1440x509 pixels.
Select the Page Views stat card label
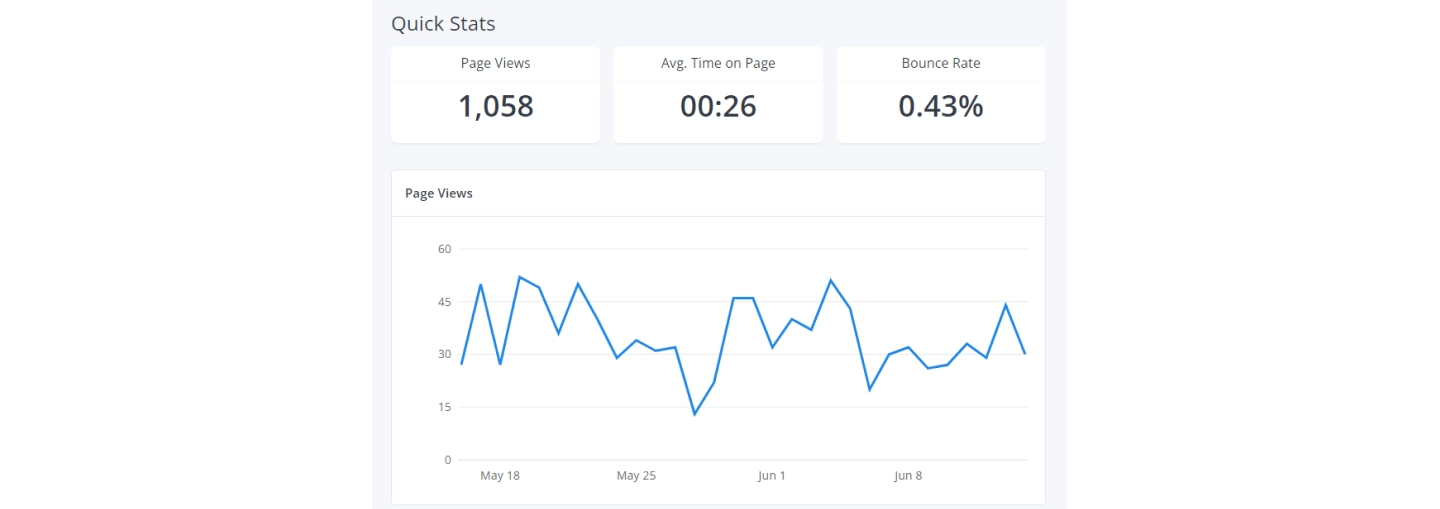click(x=495, y=63)
